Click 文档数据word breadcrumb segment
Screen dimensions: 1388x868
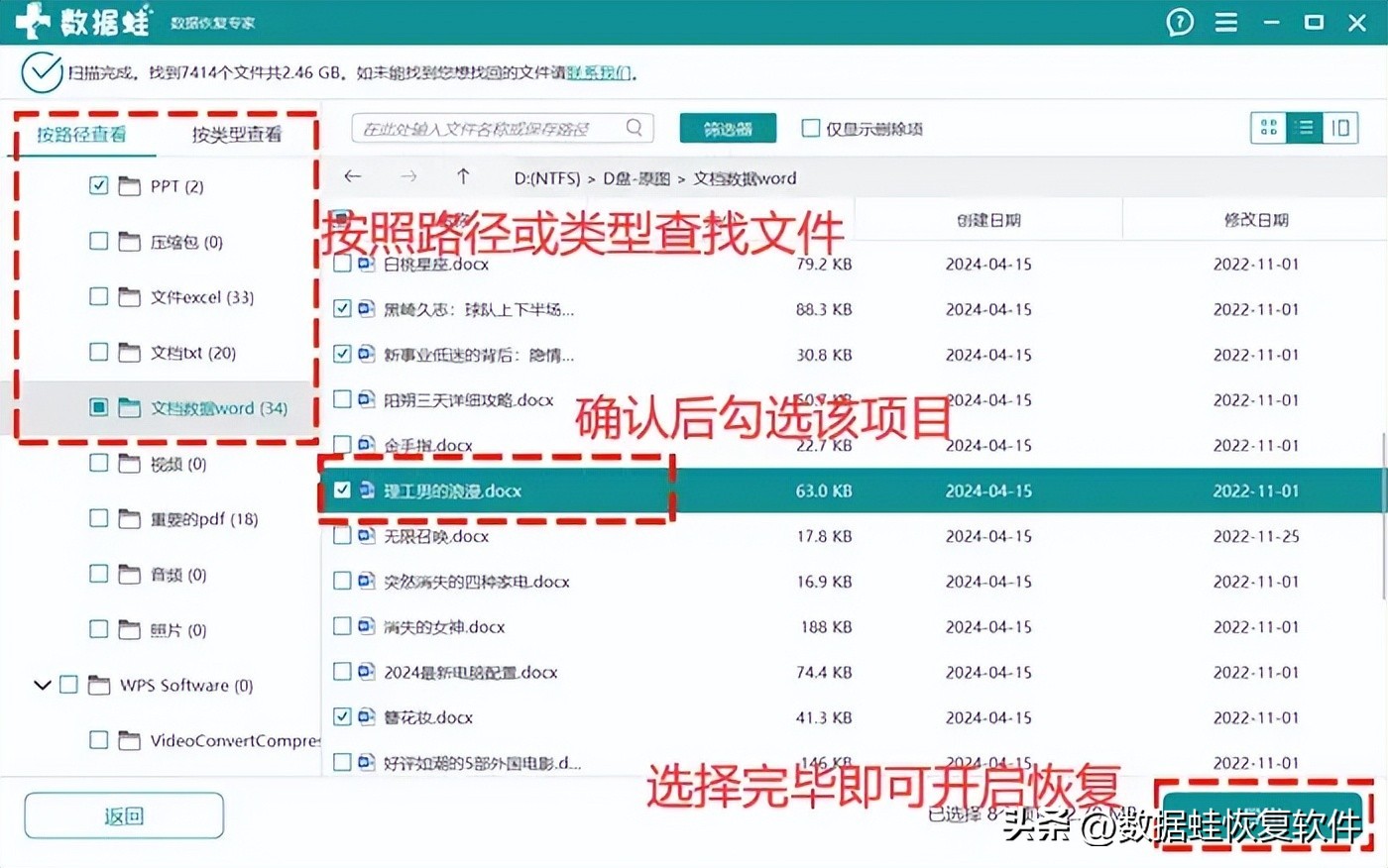(x=745, y=178)
